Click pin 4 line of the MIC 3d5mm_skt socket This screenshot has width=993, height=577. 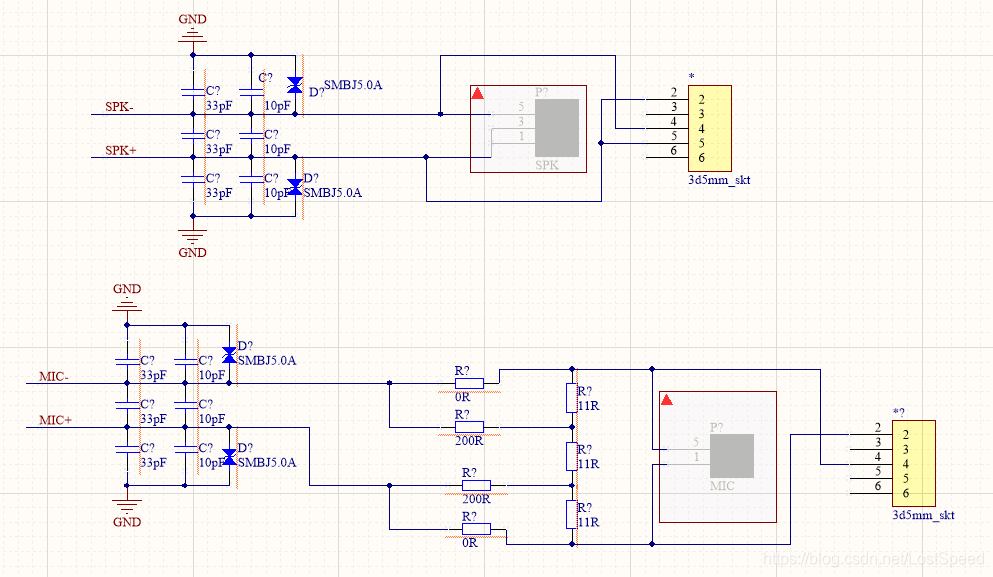pyautogui.click(x=871, y=464)
